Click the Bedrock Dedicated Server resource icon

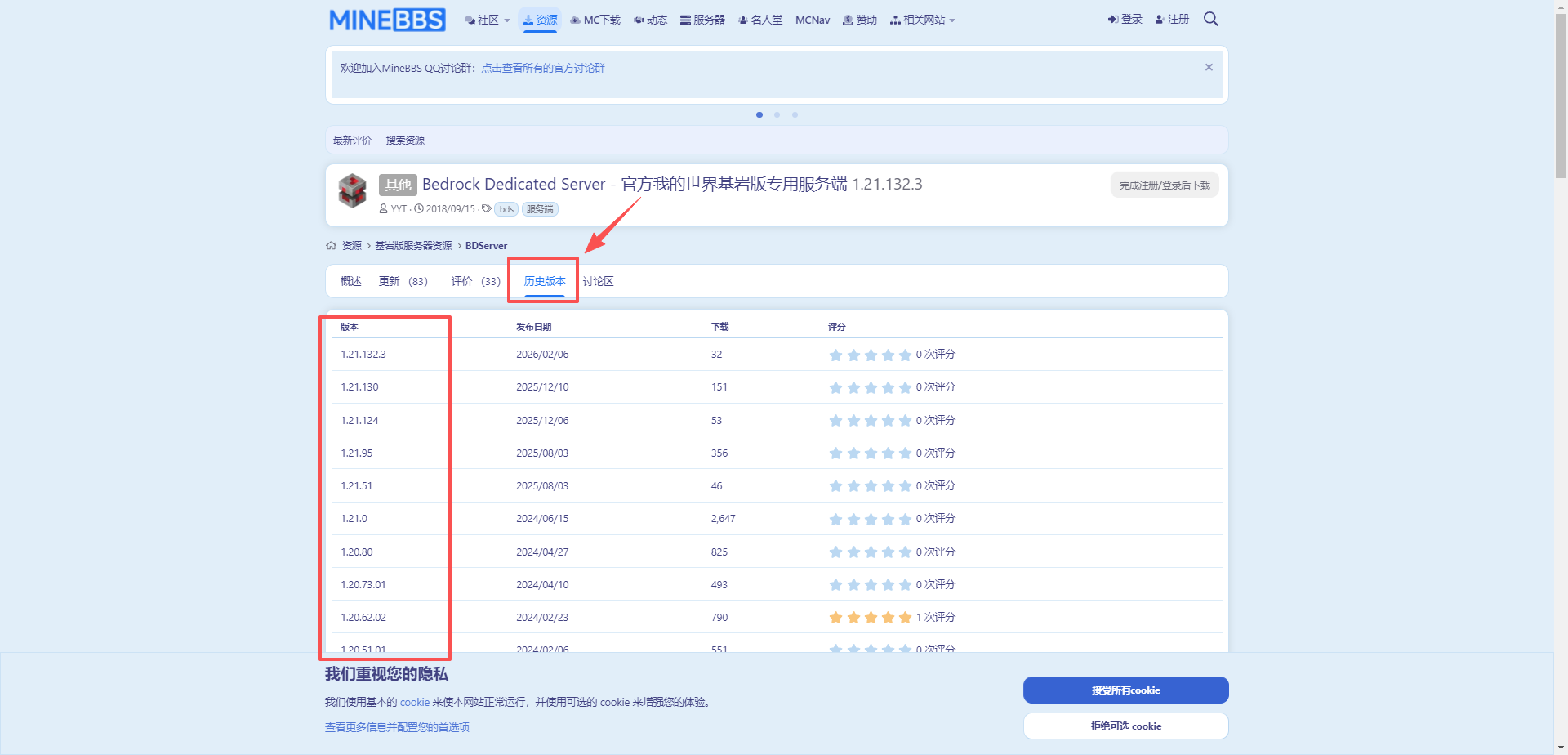click(352, 191)
